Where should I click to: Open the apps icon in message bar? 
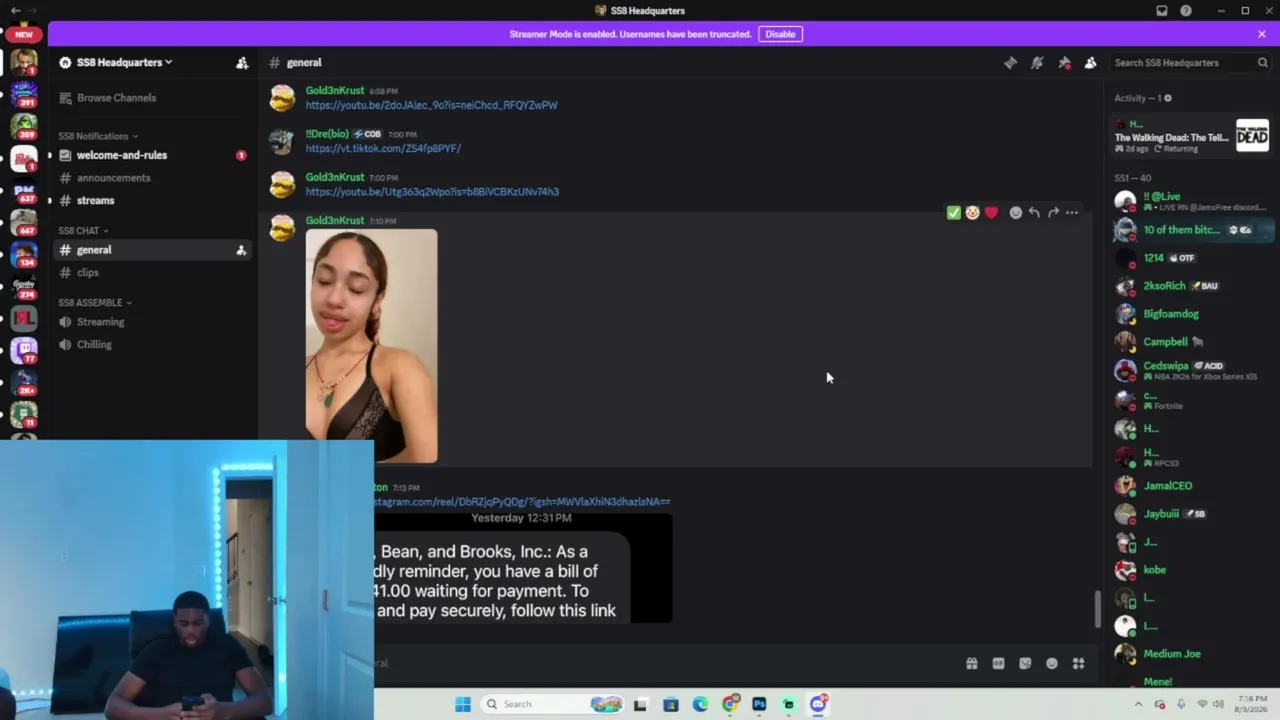(1078, 663)
